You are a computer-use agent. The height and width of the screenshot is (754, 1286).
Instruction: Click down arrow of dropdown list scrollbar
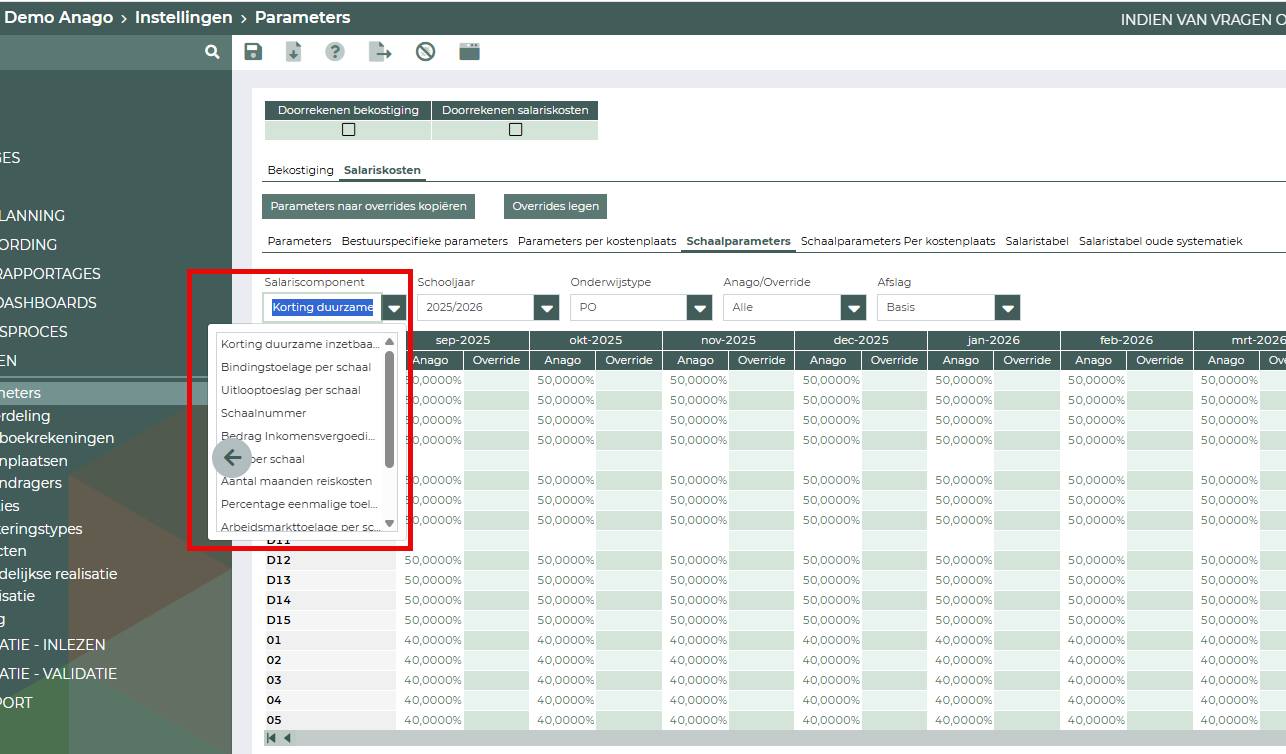[x=390, y=524]
